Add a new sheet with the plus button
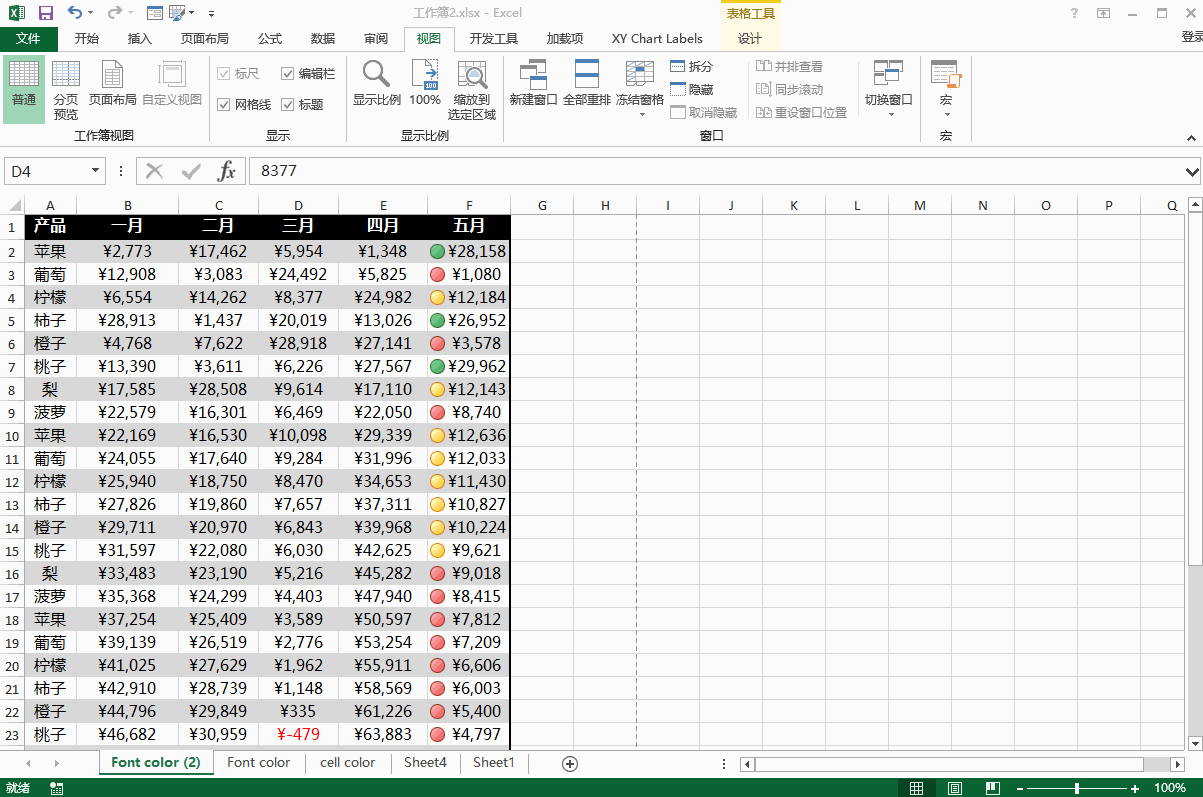 pos(570,763)
